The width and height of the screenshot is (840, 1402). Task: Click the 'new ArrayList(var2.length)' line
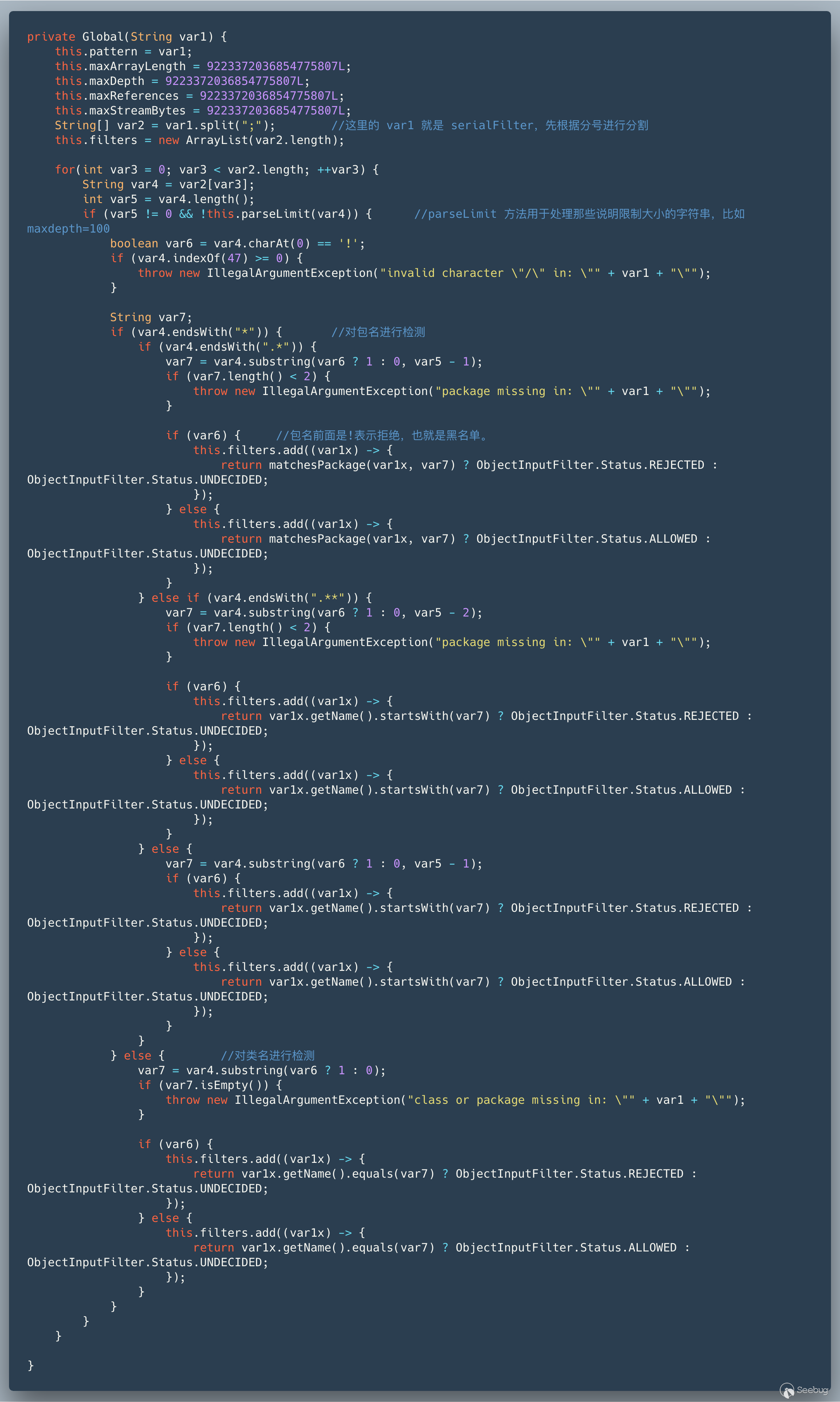(199, 140)
